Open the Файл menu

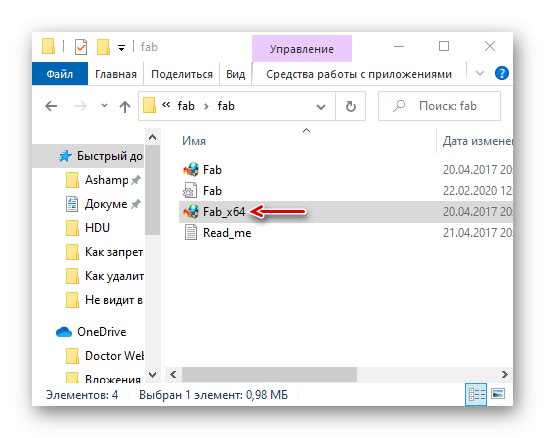pos(60,74)
